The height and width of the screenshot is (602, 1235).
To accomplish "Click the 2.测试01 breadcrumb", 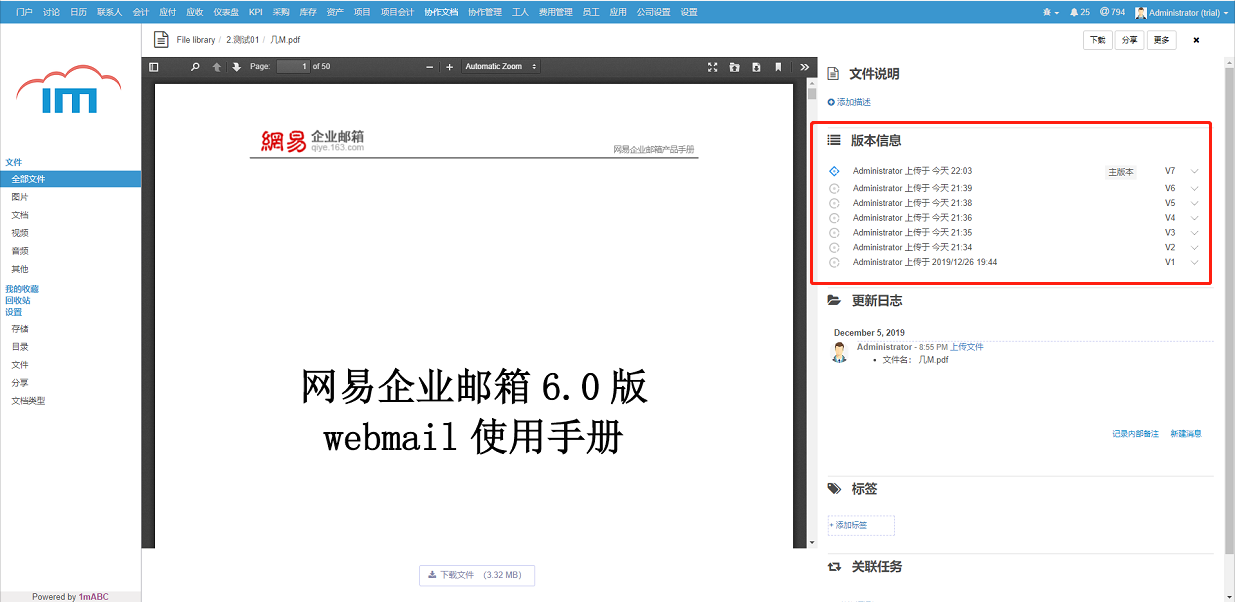I will point(243,40).
